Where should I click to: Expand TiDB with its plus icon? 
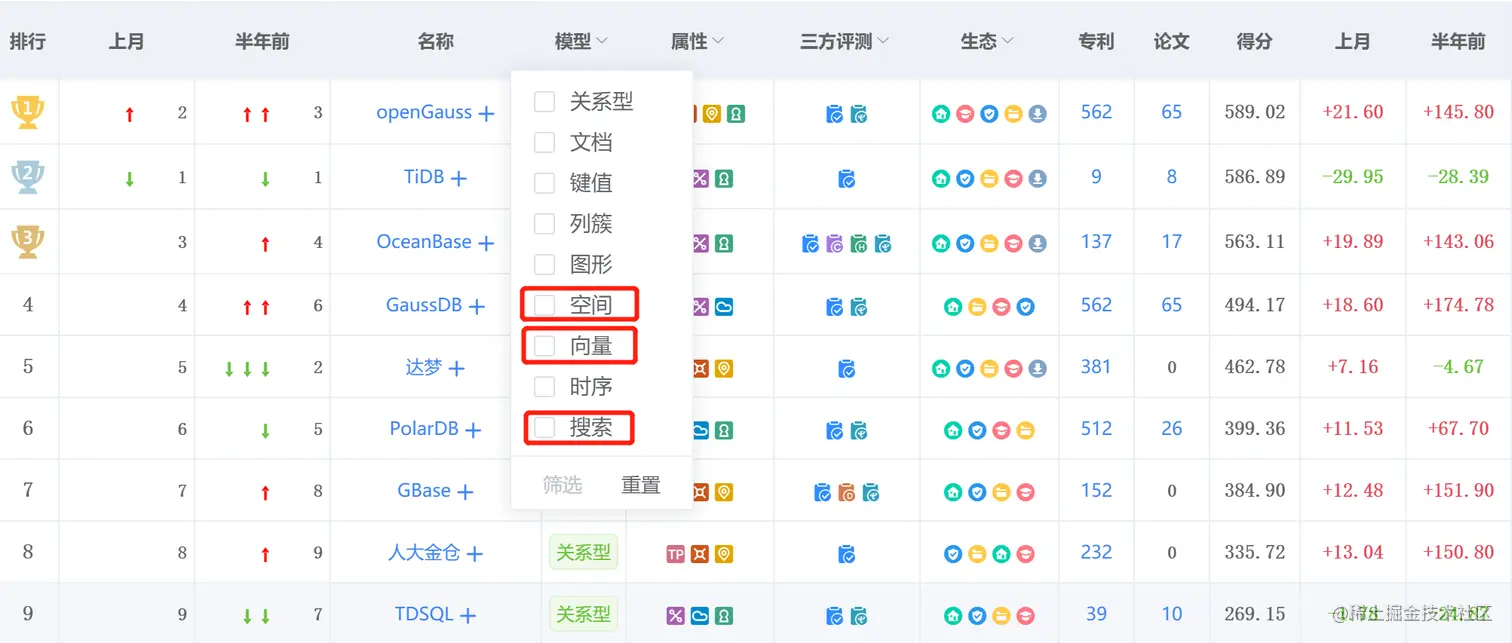[x=458, y=179]
